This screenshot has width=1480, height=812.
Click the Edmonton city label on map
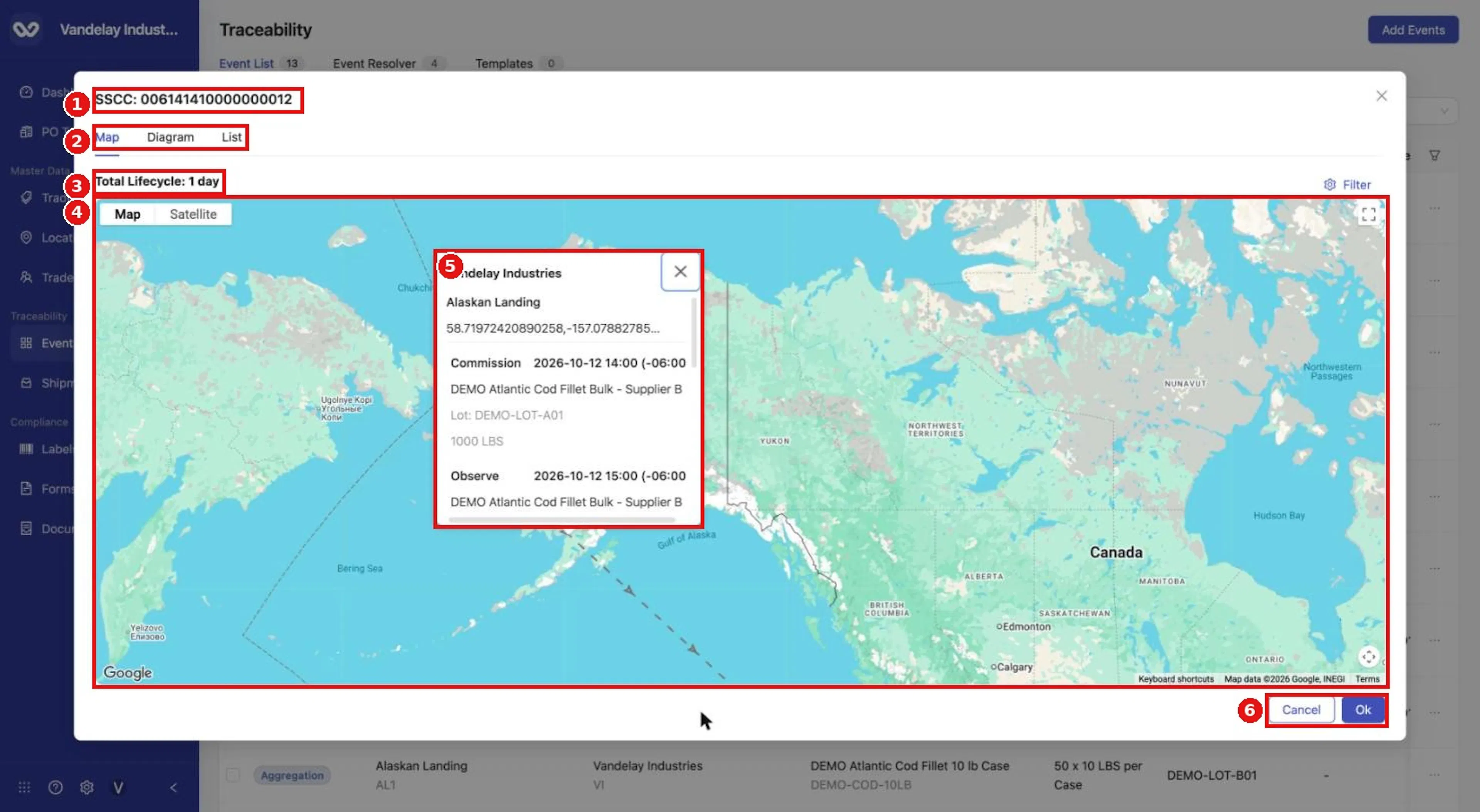[1023, 626]
